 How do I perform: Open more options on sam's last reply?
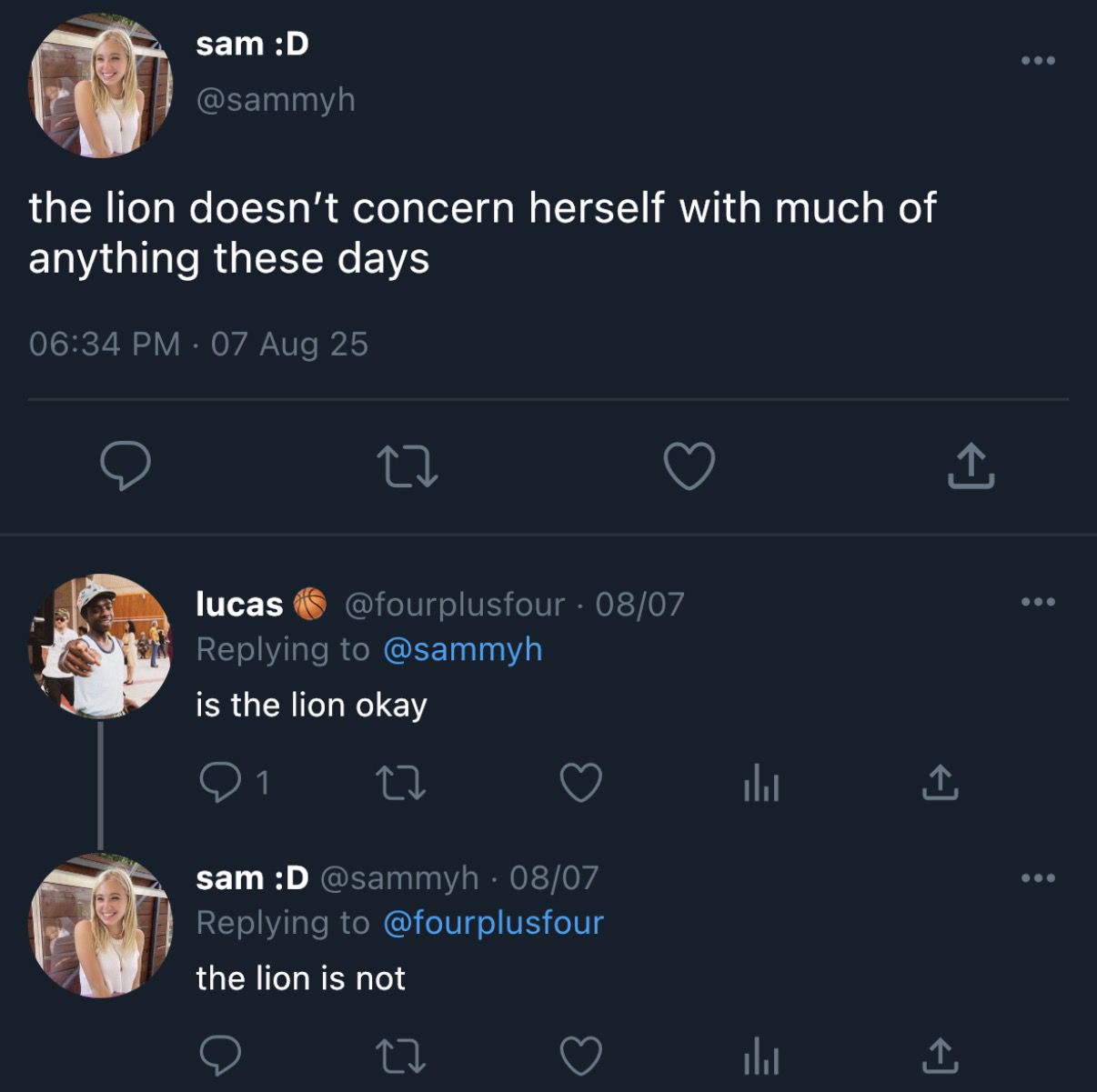click(x=1038, y=877)
